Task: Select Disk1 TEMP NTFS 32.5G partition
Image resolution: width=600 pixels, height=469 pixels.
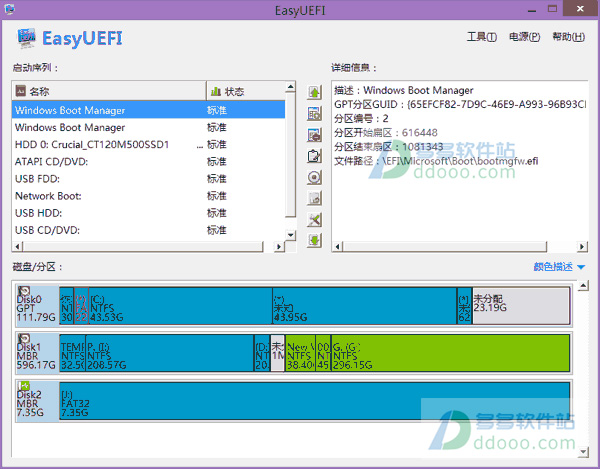Action: (x=72, y=353)
